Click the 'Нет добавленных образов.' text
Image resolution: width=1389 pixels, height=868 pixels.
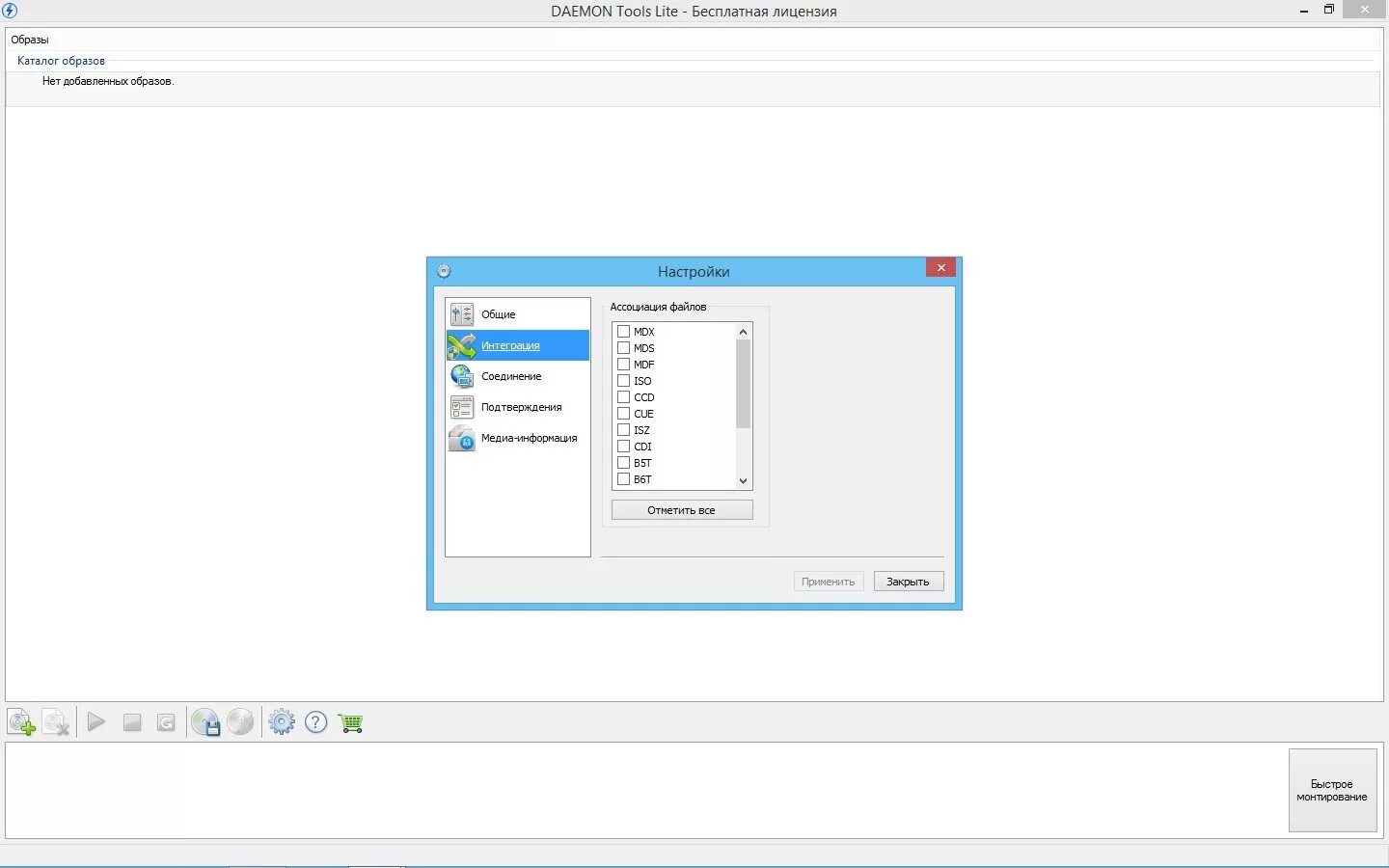point(108,81)
